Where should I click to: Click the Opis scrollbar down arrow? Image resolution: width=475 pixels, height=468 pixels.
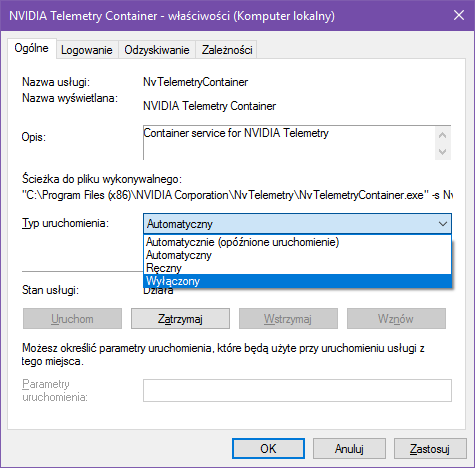(x=443, y=152)
